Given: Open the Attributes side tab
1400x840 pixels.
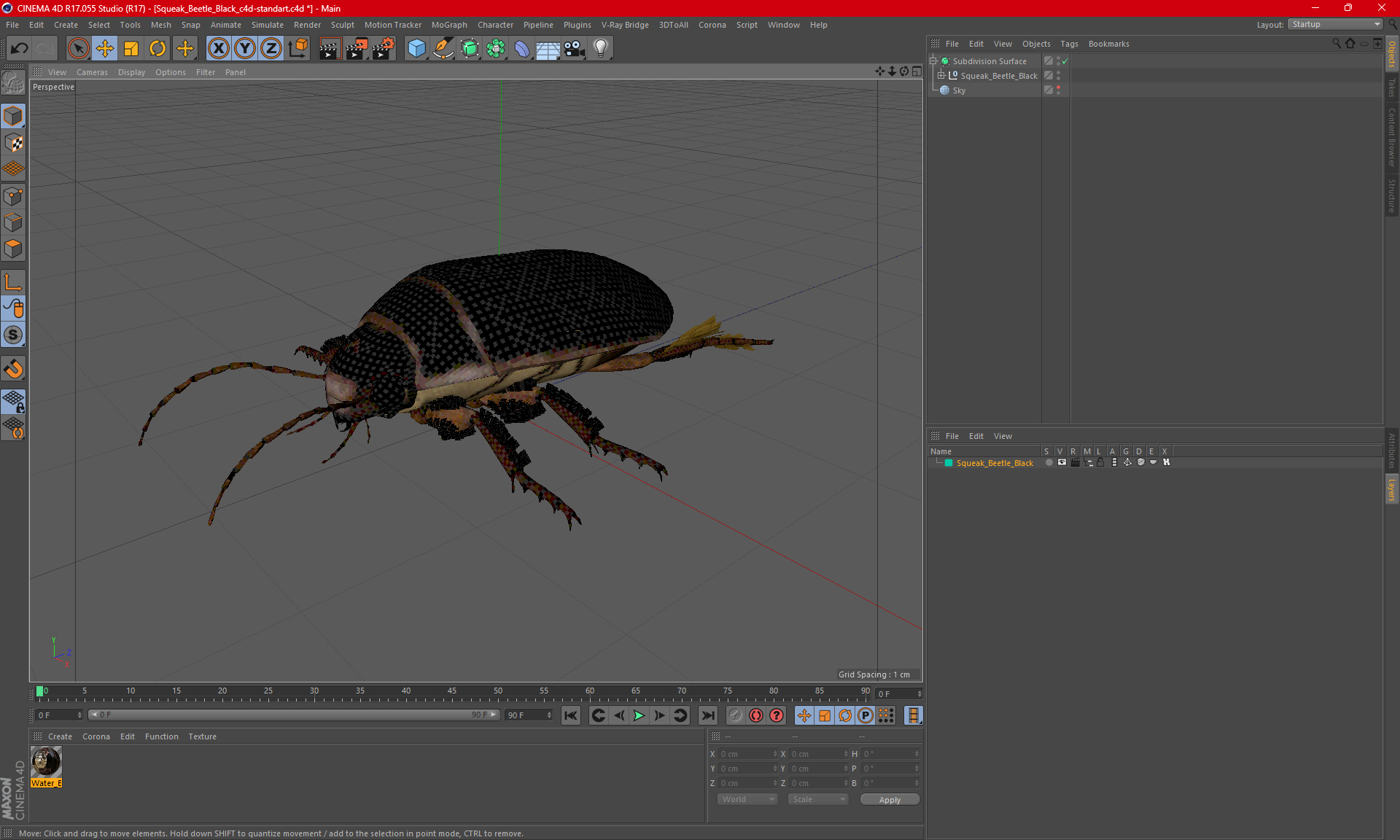Looking at the screenshot, I should point(1392,450).
